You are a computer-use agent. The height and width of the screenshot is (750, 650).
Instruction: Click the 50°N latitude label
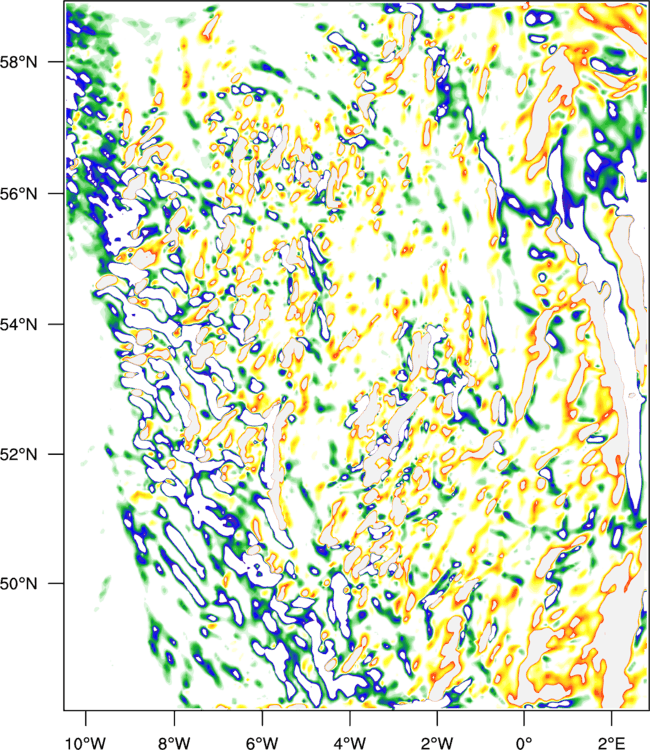click(19, 584)
